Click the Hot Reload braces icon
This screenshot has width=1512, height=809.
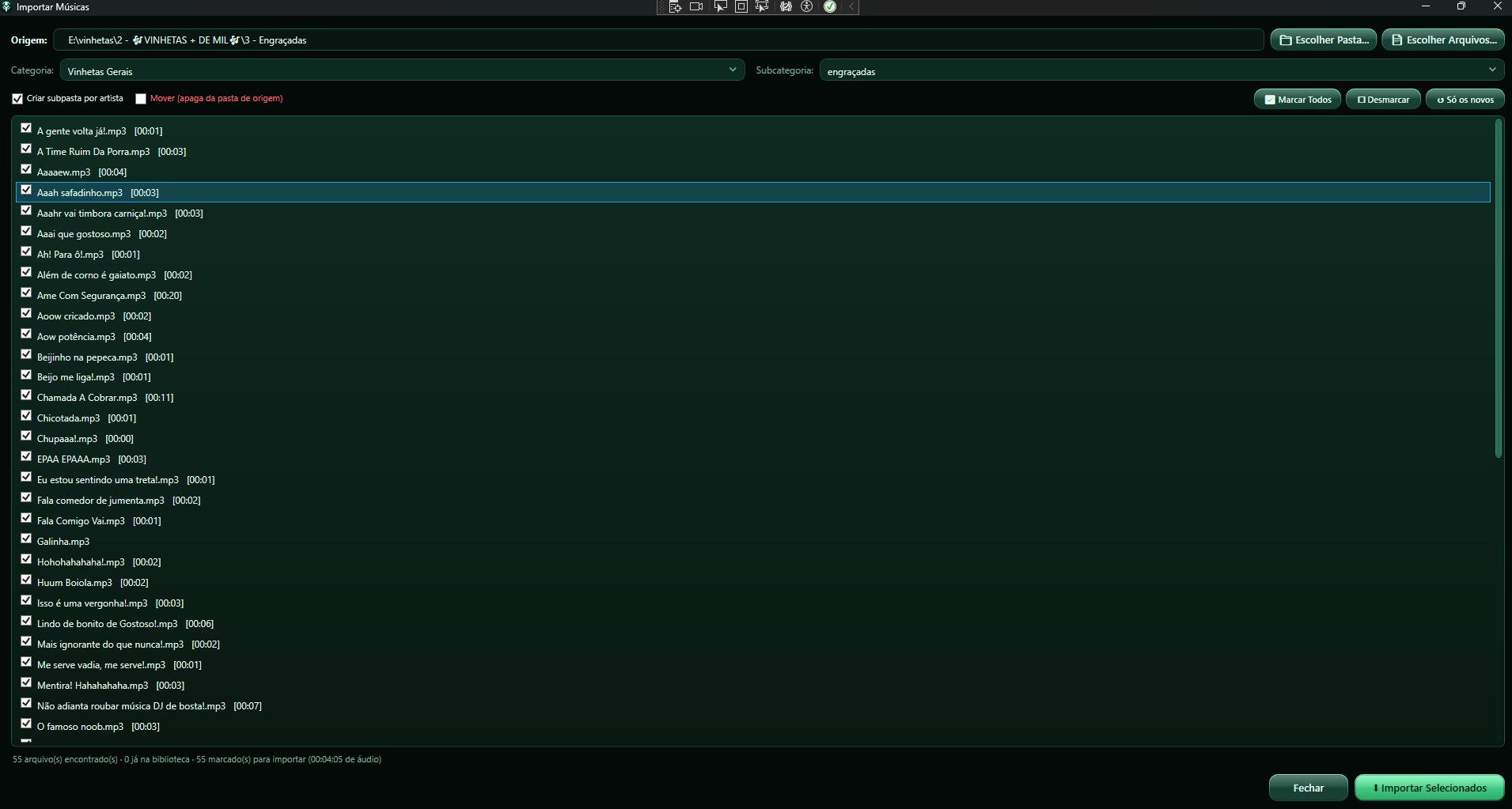click(786, 6)
